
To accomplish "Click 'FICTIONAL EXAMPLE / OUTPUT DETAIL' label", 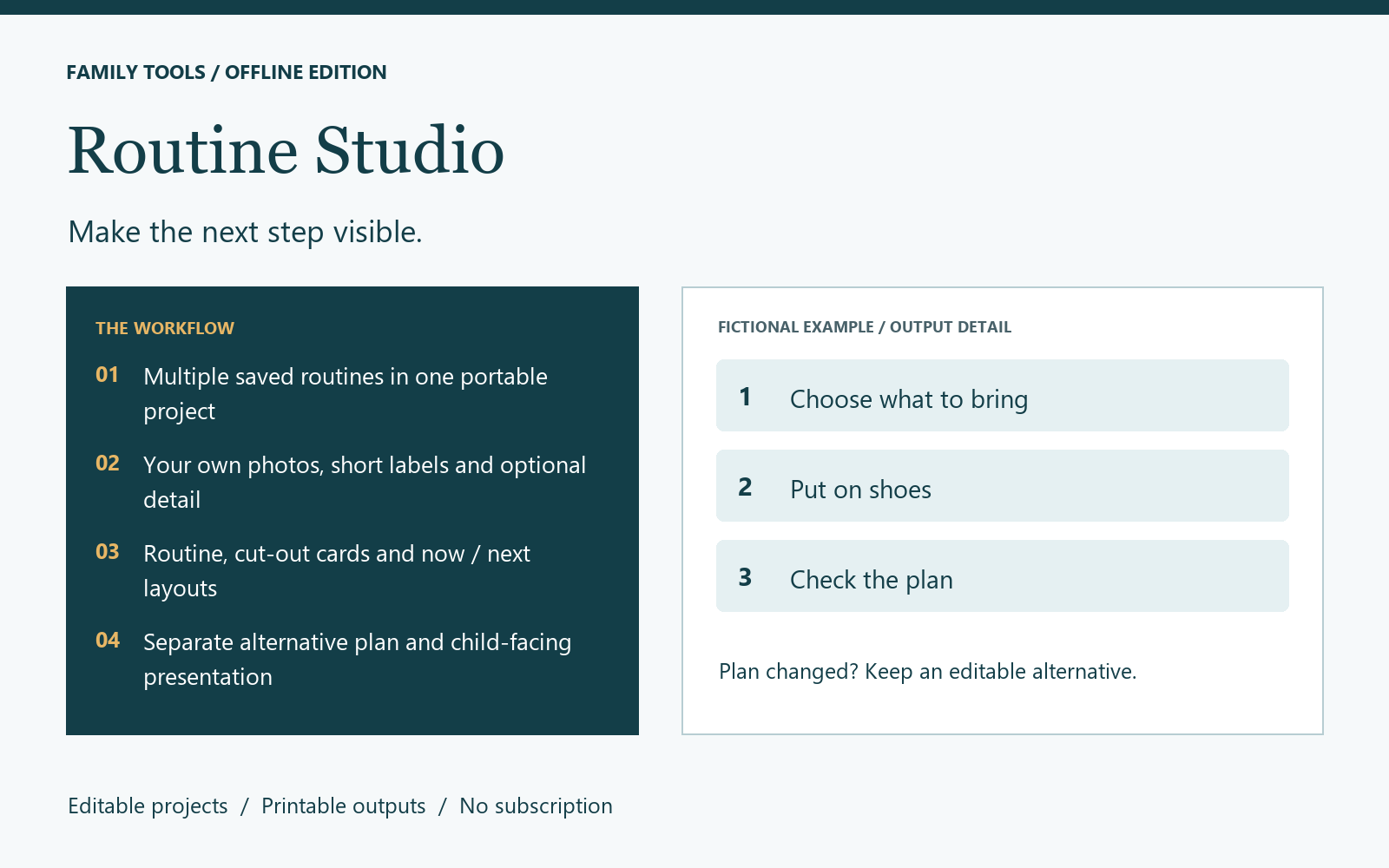I will coord(865,327).
